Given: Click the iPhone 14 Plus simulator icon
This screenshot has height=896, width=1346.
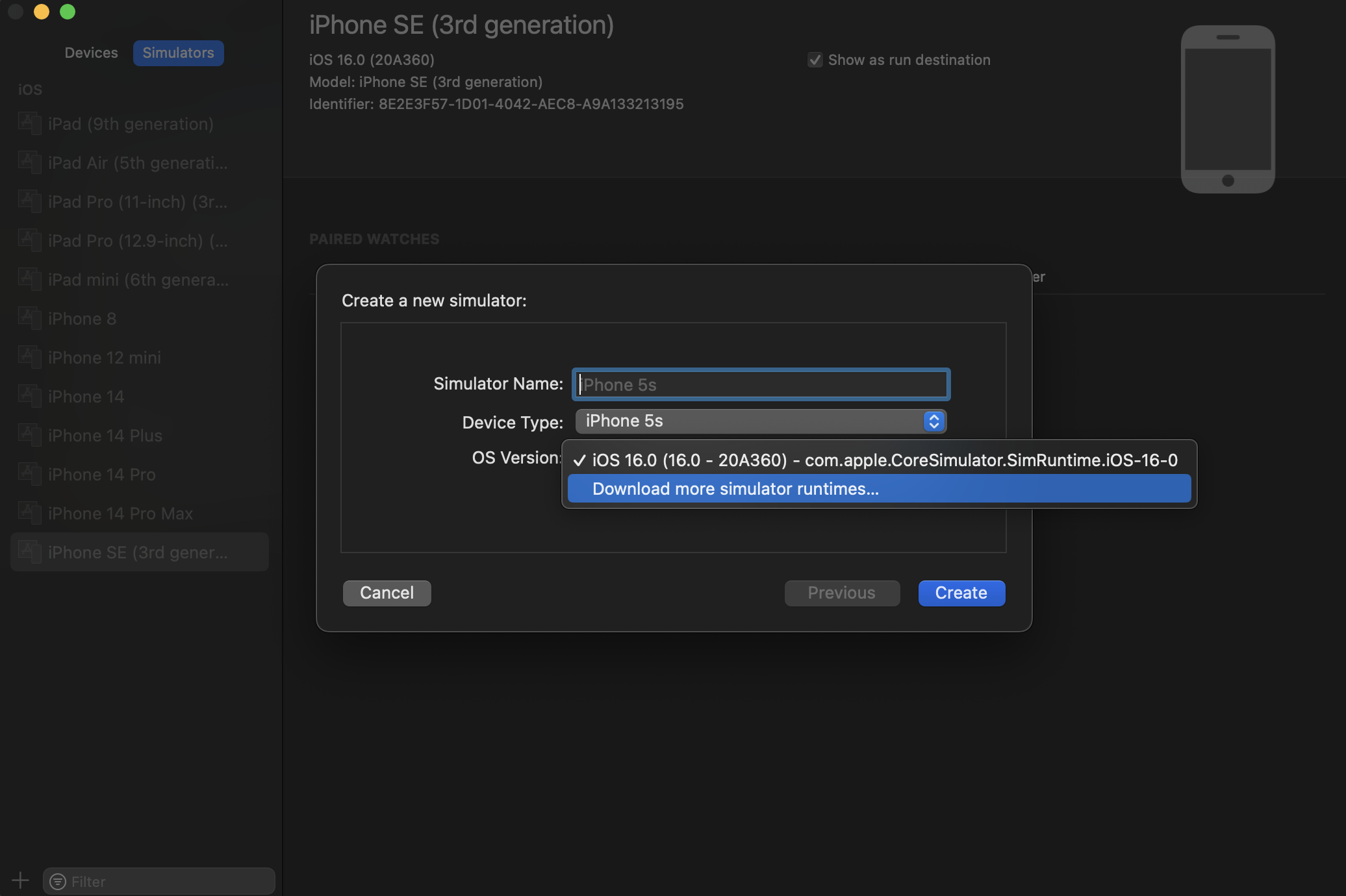Looking at the screenshot, I should point(30,435).
